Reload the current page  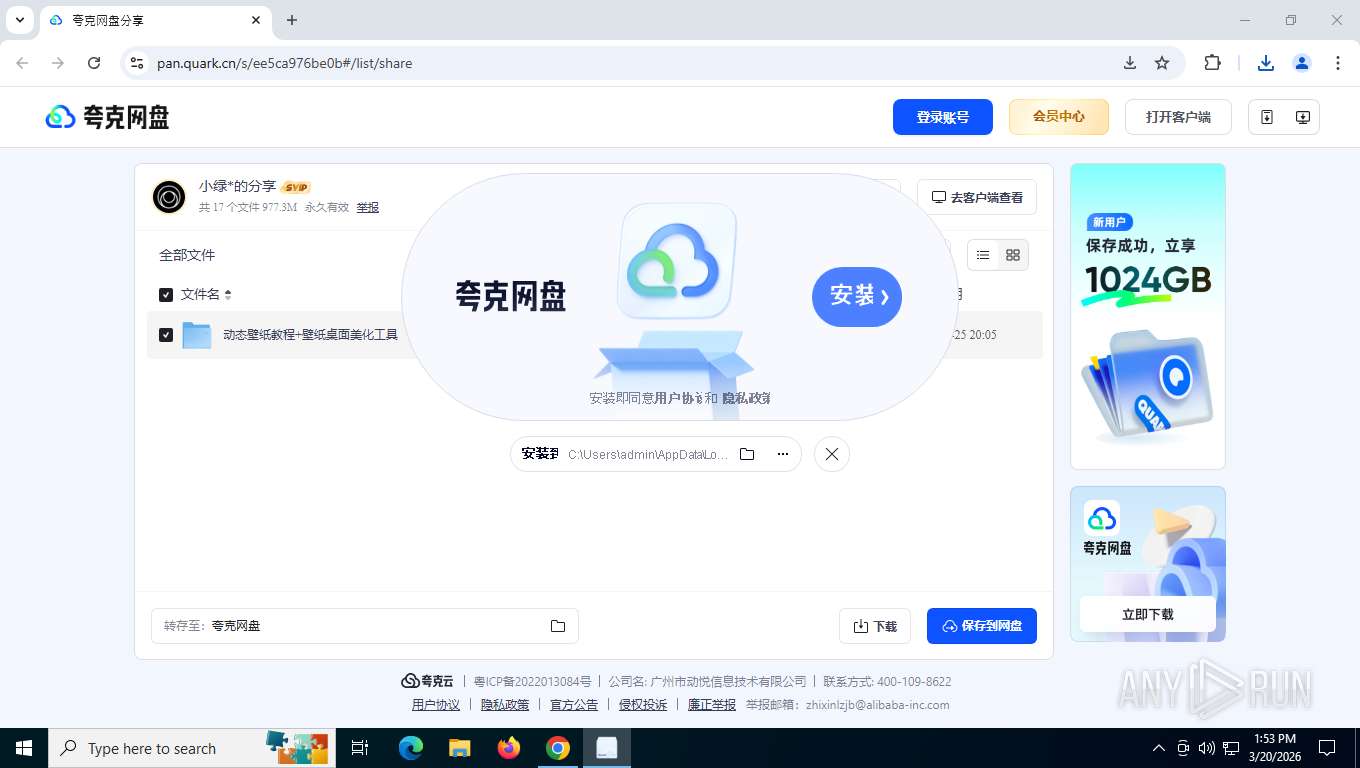(94, 63)
